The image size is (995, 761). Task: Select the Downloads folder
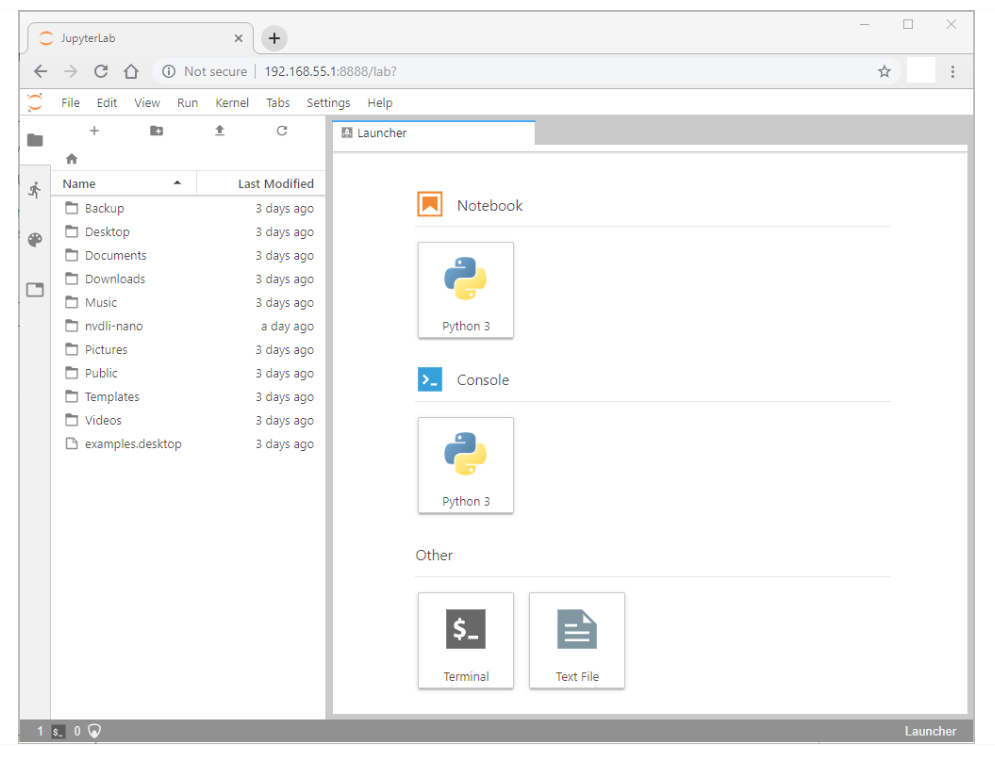188,279
